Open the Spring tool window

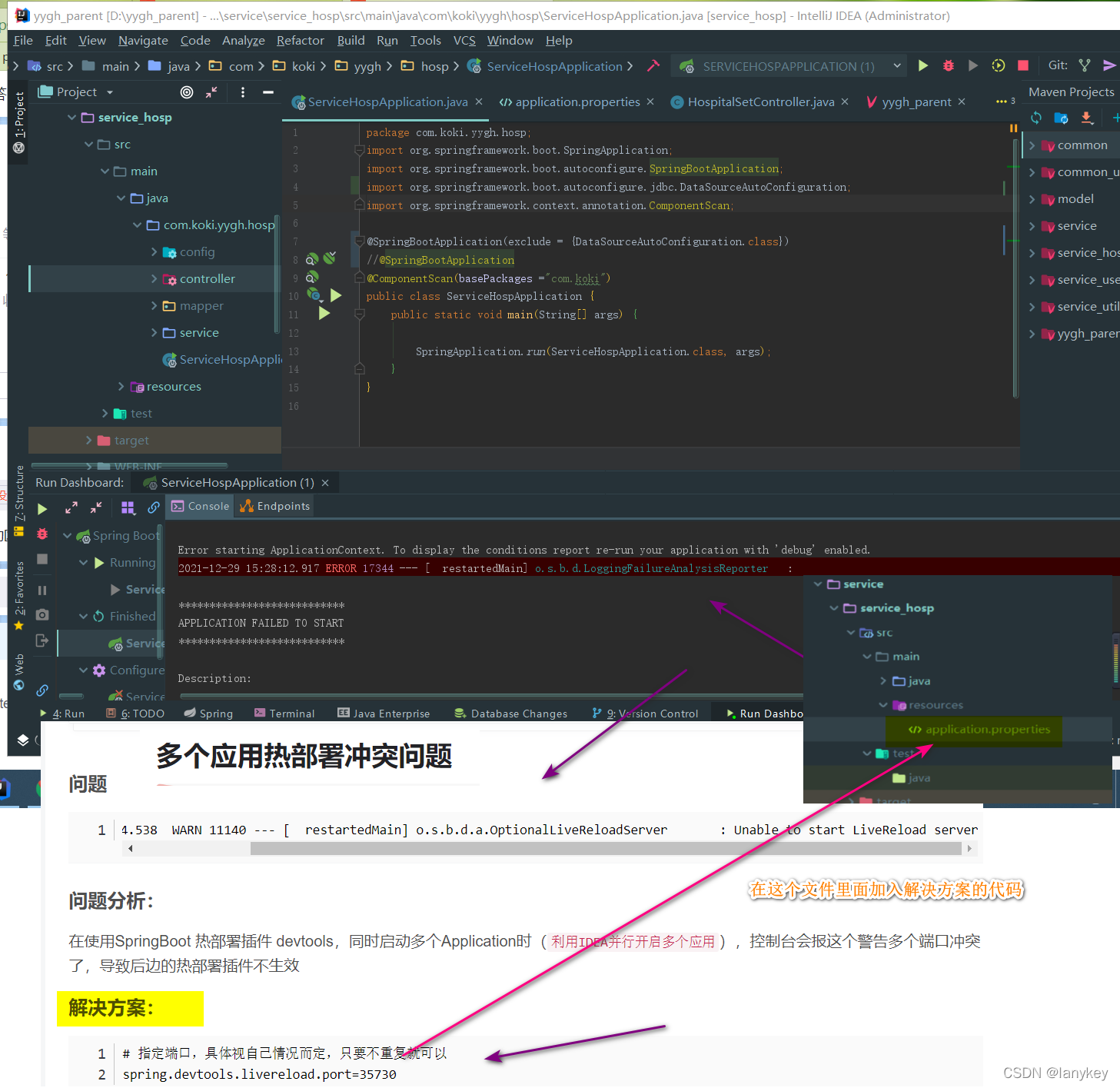click(x=209, y=714)
